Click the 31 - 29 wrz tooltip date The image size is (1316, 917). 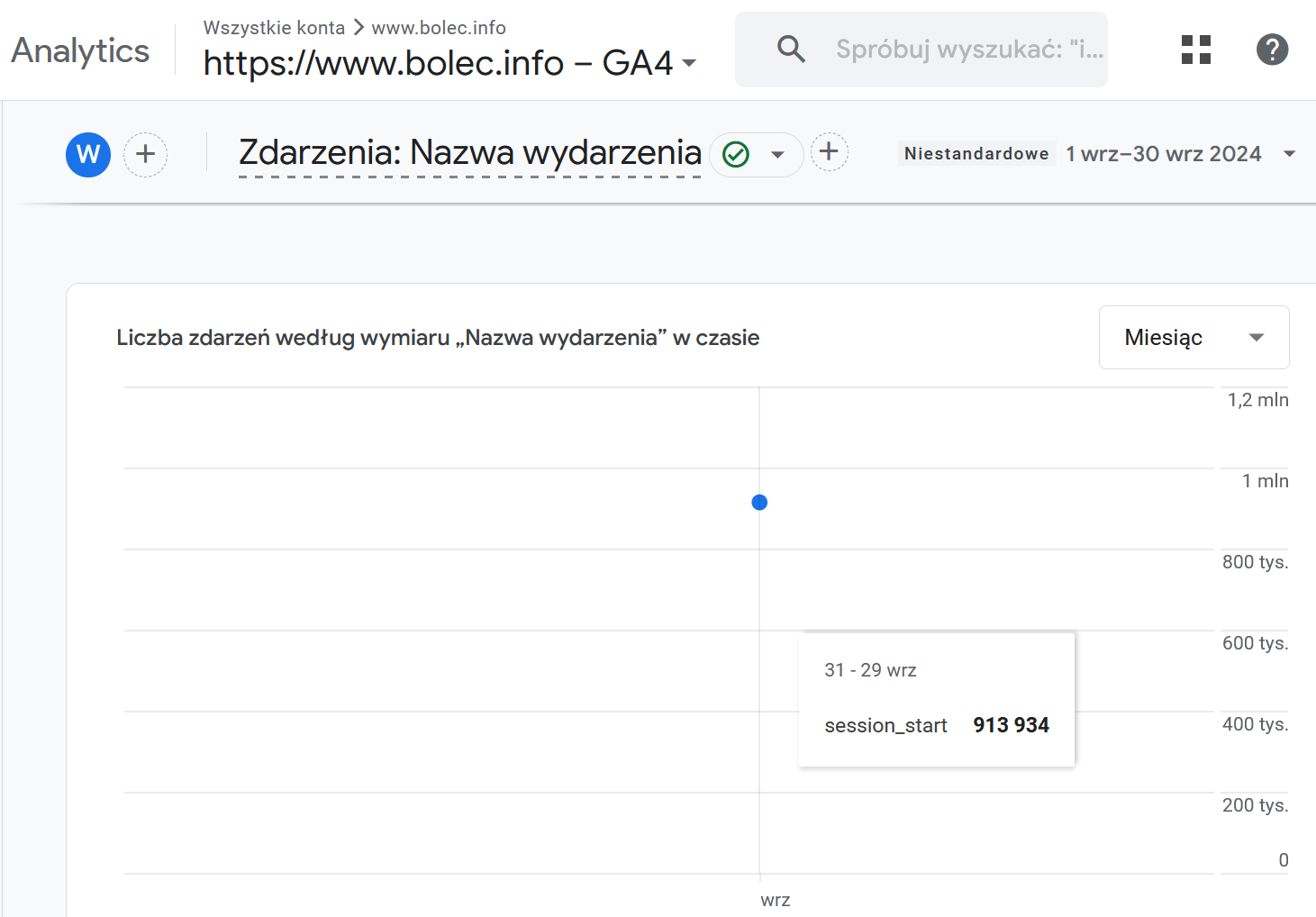[870, 670]
